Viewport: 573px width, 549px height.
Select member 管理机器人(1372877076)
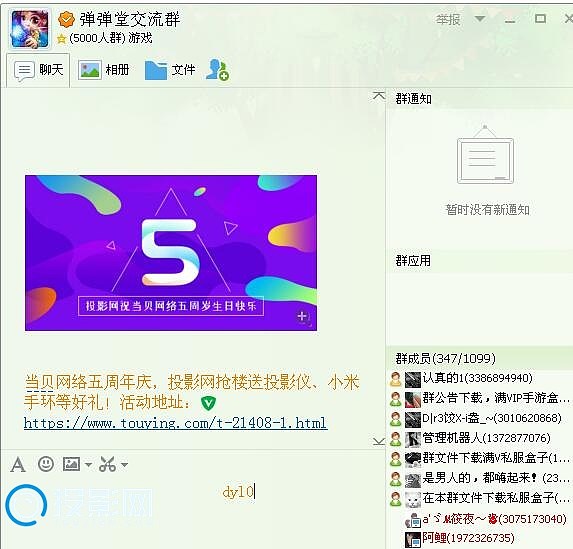click(x=480, y=439)
